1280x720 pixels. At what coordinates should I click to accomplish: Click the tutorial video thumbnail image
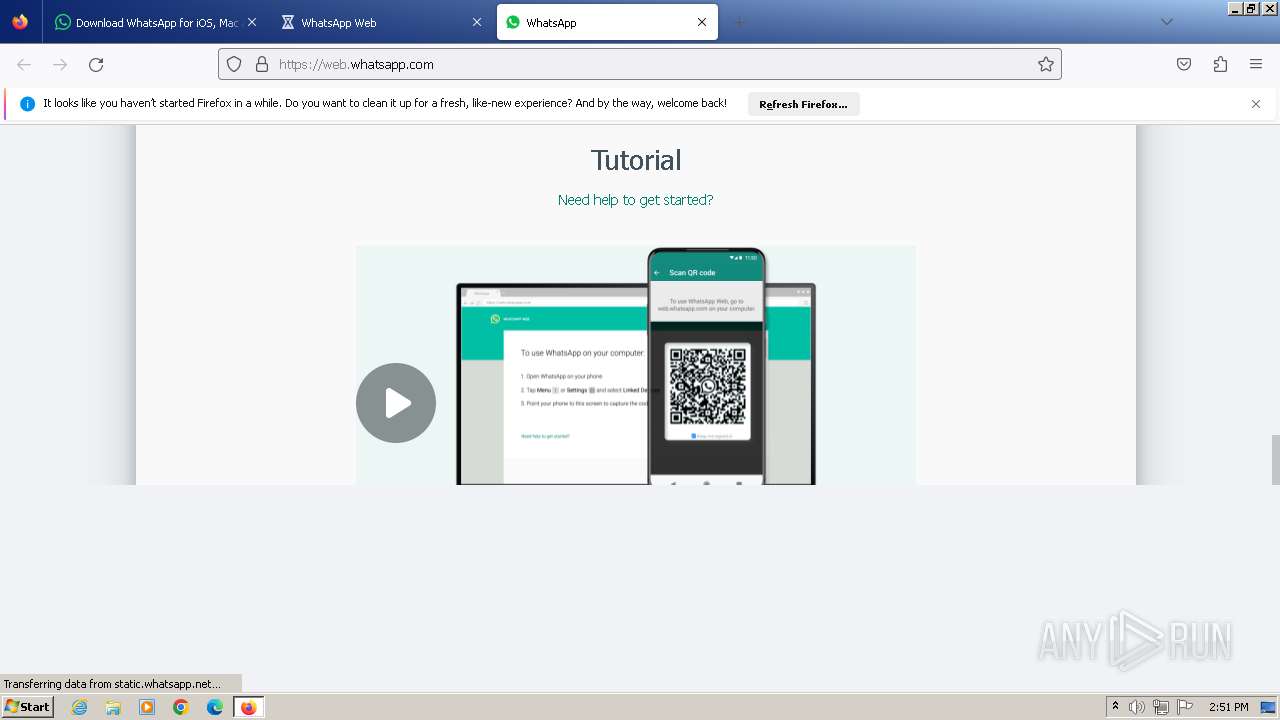point(636,365)
